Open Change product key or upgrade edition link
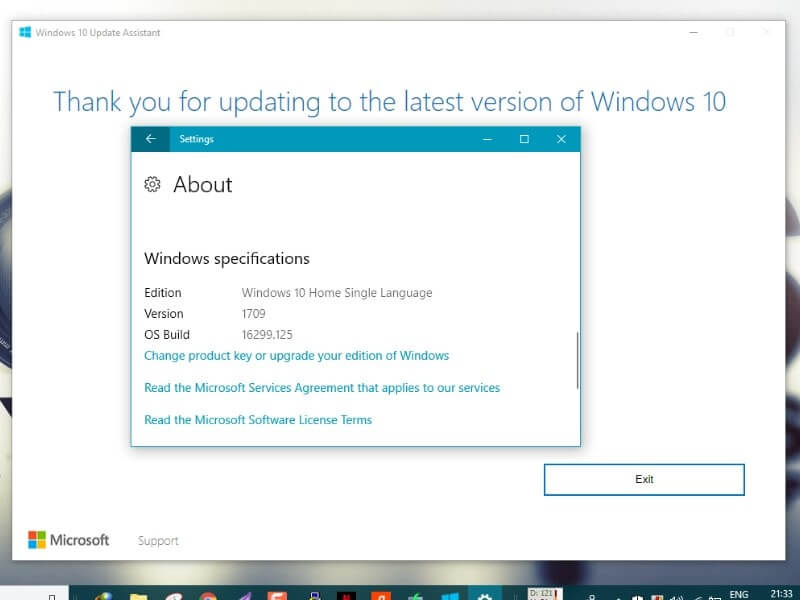The height and width of the screenshot is (600, 800). pos(296,356)
